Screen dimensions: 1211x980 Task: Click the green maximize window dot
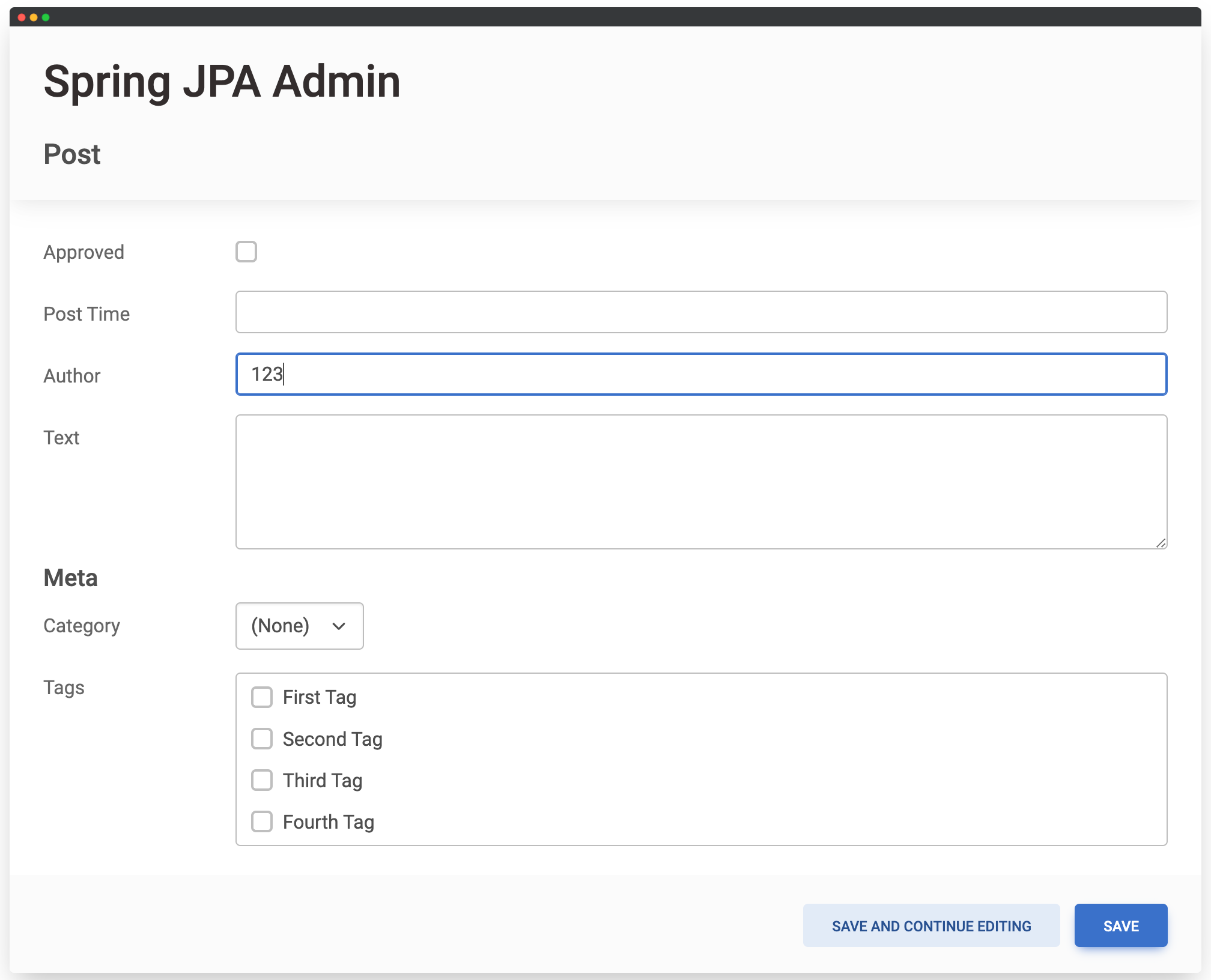(x=46, y=17)
